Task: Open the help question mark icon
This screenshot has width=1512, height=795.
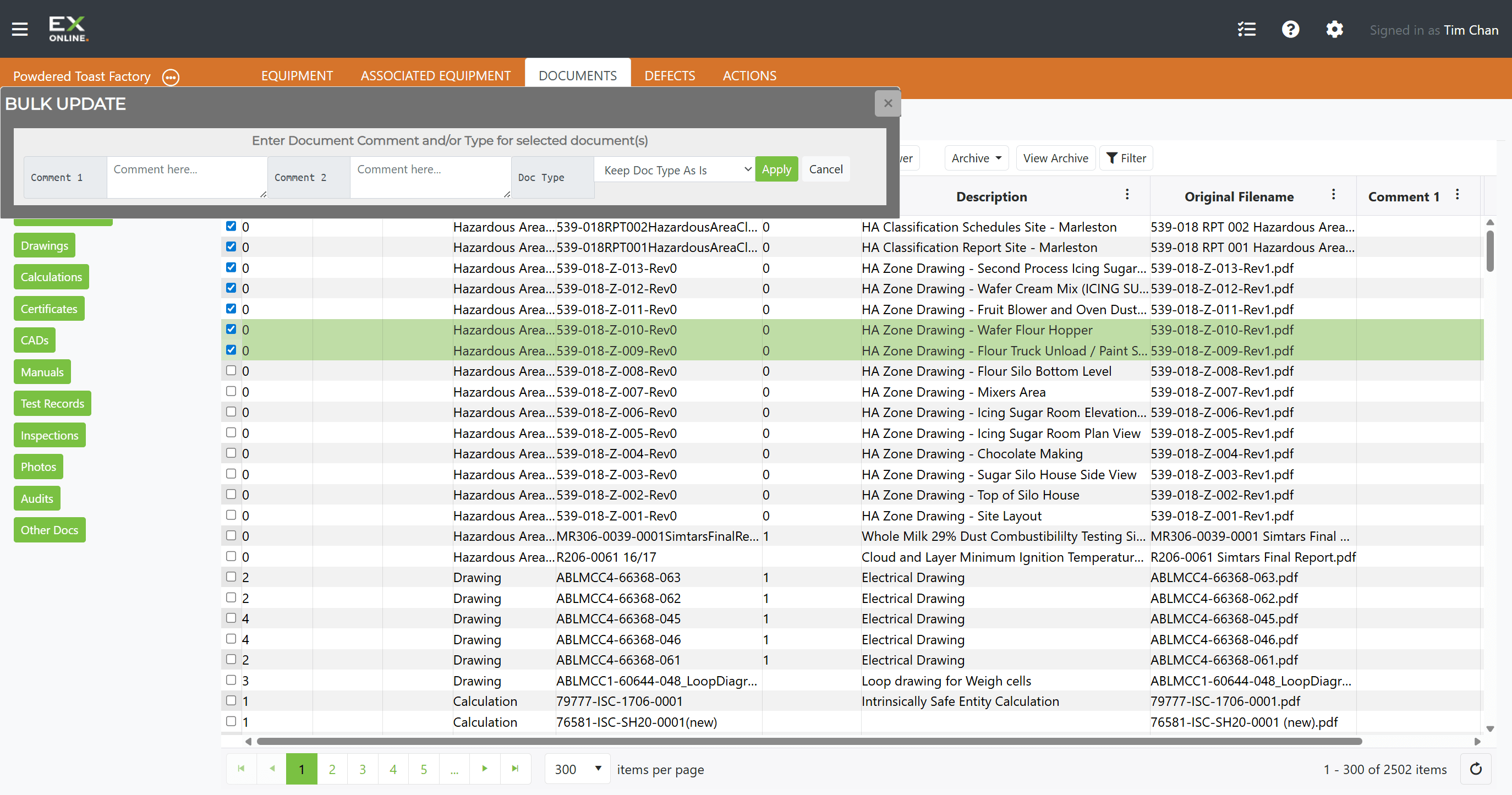Action: [x=1290, y=29]
